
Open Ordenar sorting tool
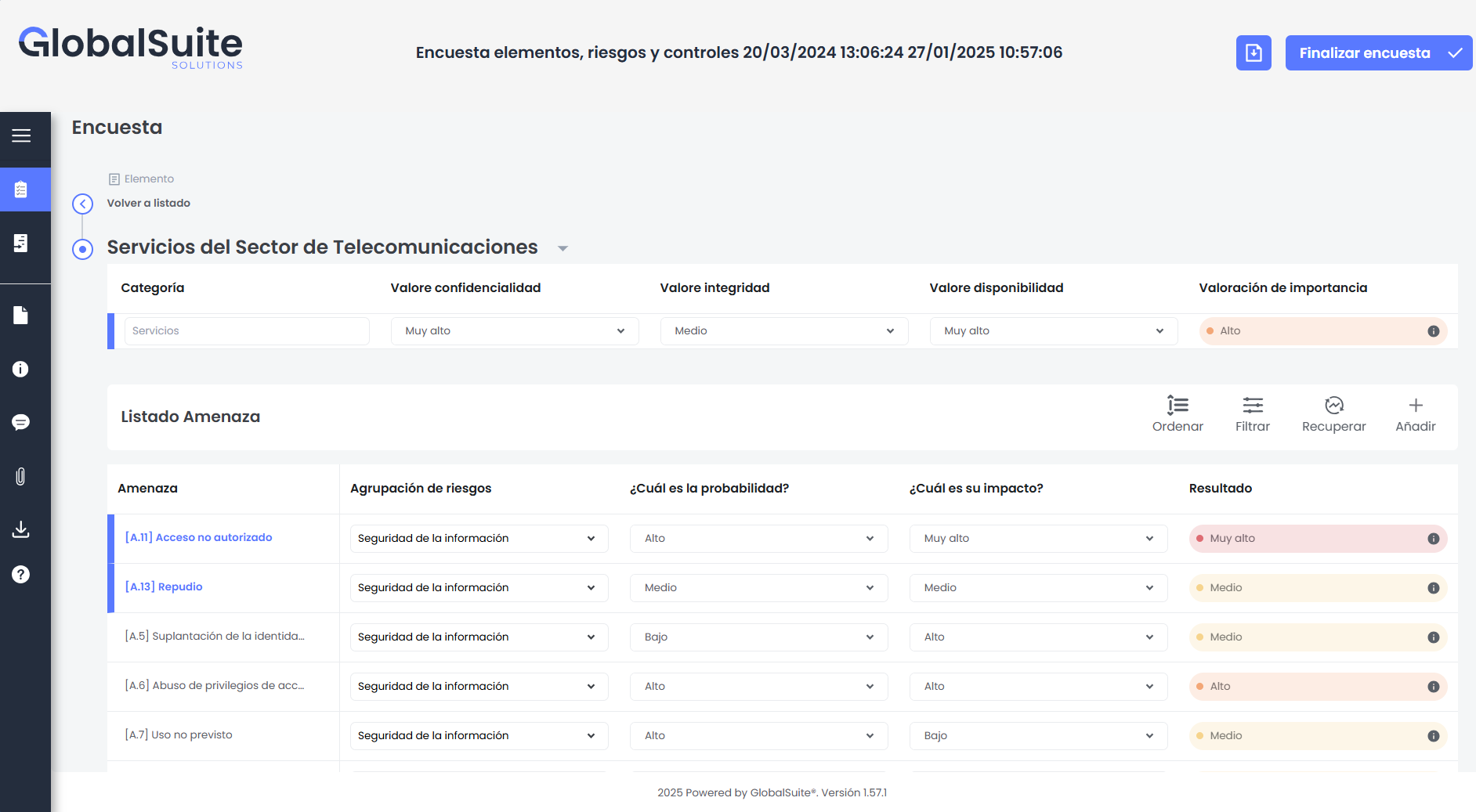[1178, 414]
